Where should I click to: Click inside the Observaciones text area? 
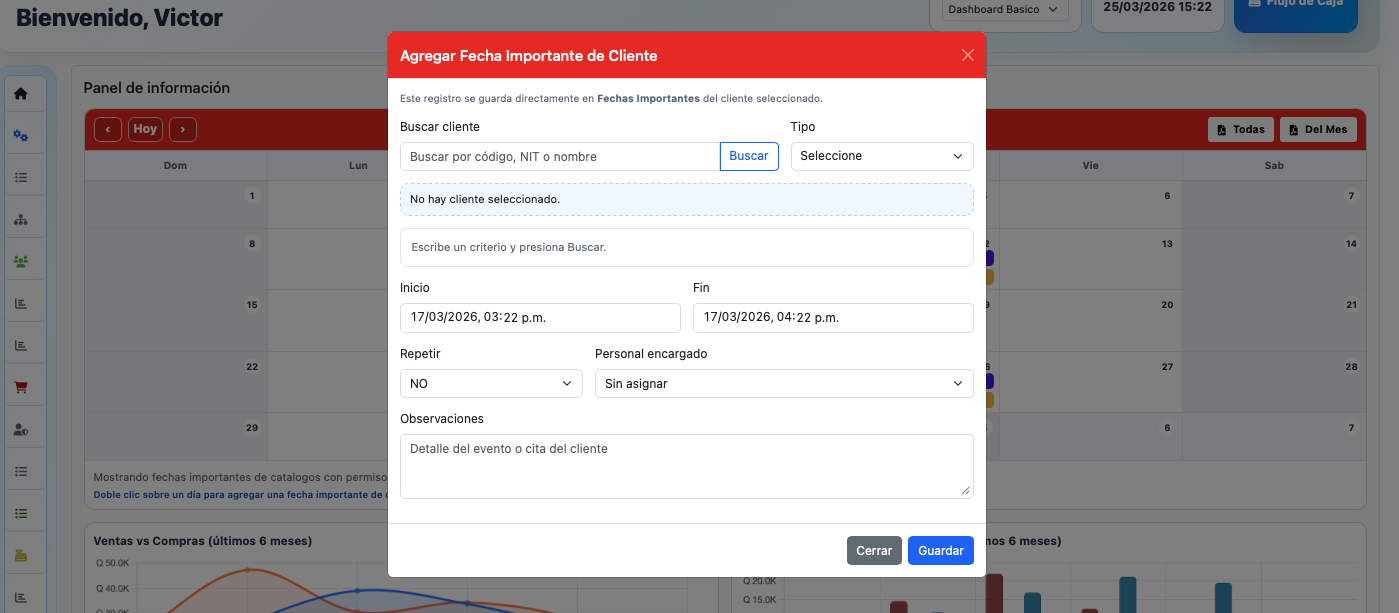686,465
